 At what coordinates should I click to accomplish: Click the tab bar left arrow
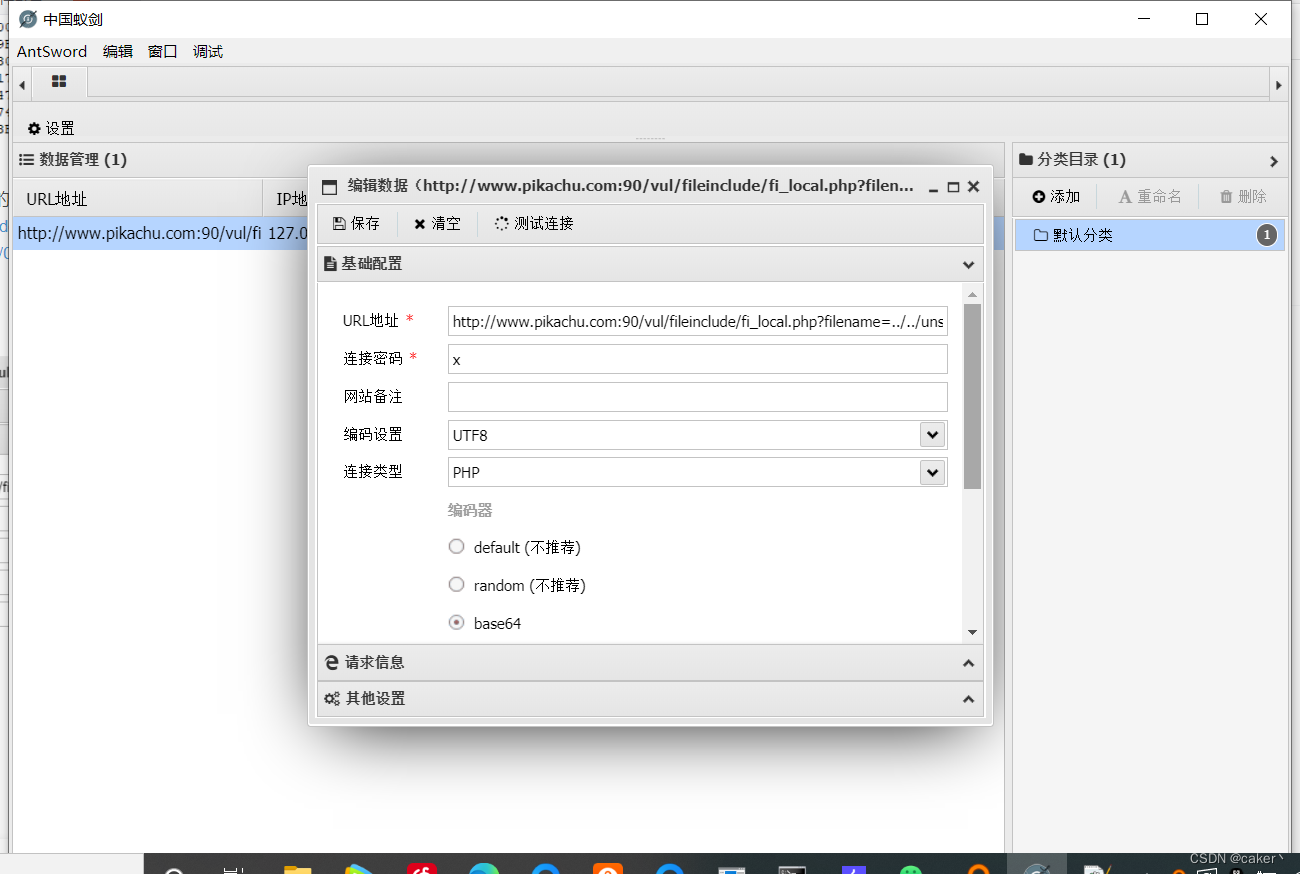coord(22,85)
